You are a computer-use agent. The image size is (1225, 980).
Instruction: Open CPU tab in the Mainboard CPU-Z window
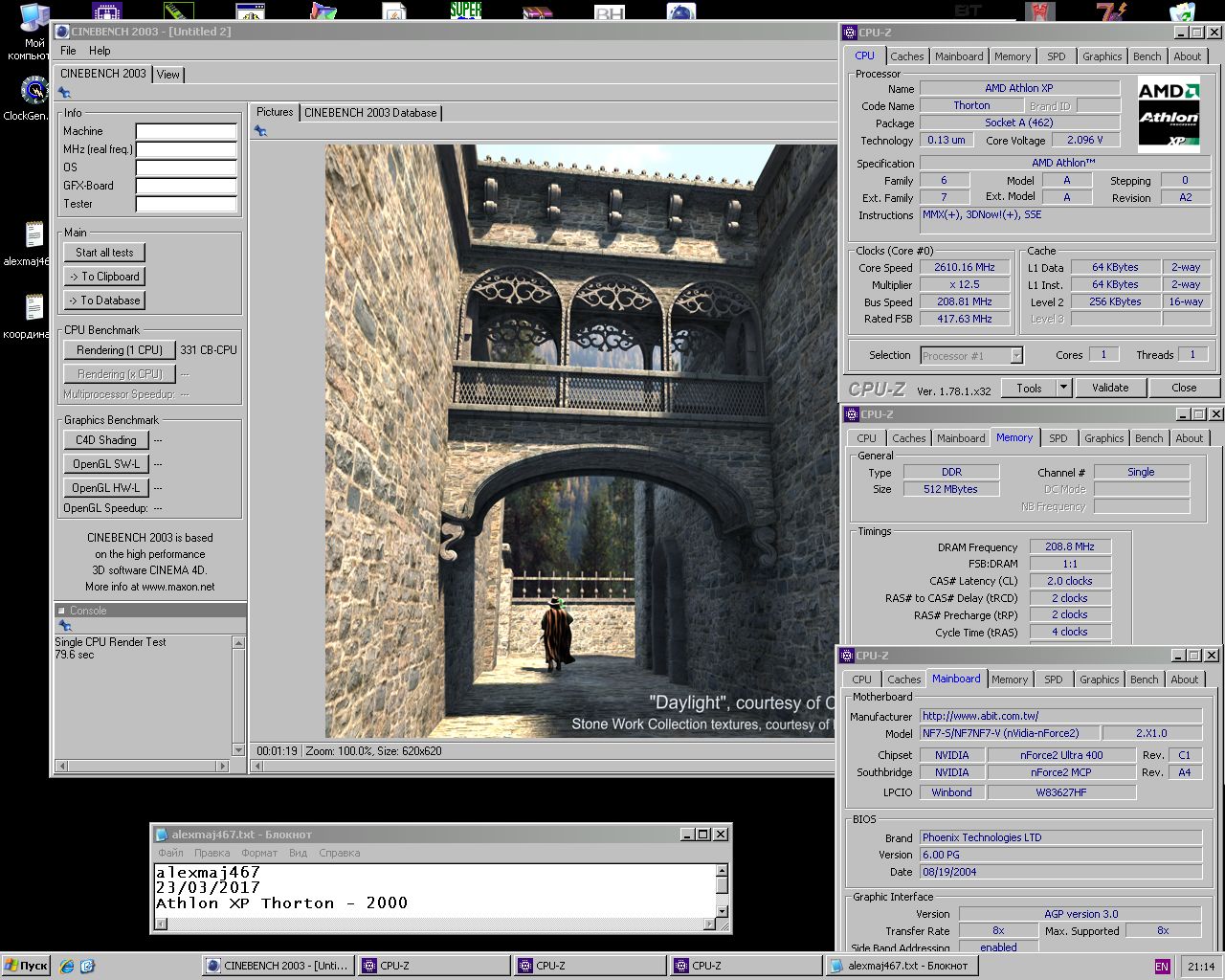click(861, 679)
